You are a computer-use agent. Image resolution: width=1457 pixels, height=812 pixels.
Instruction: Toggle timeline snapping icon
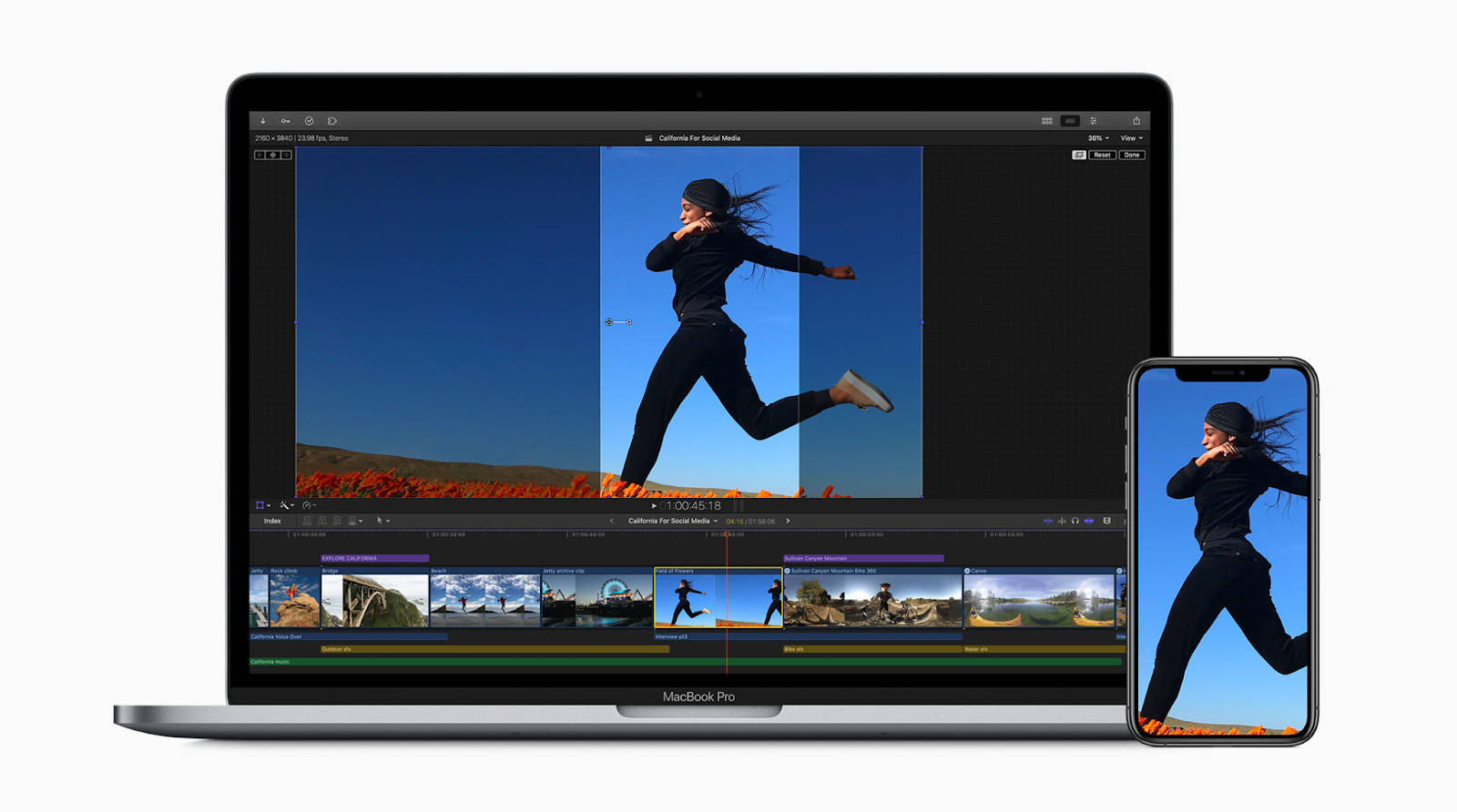click(1089, 522)
